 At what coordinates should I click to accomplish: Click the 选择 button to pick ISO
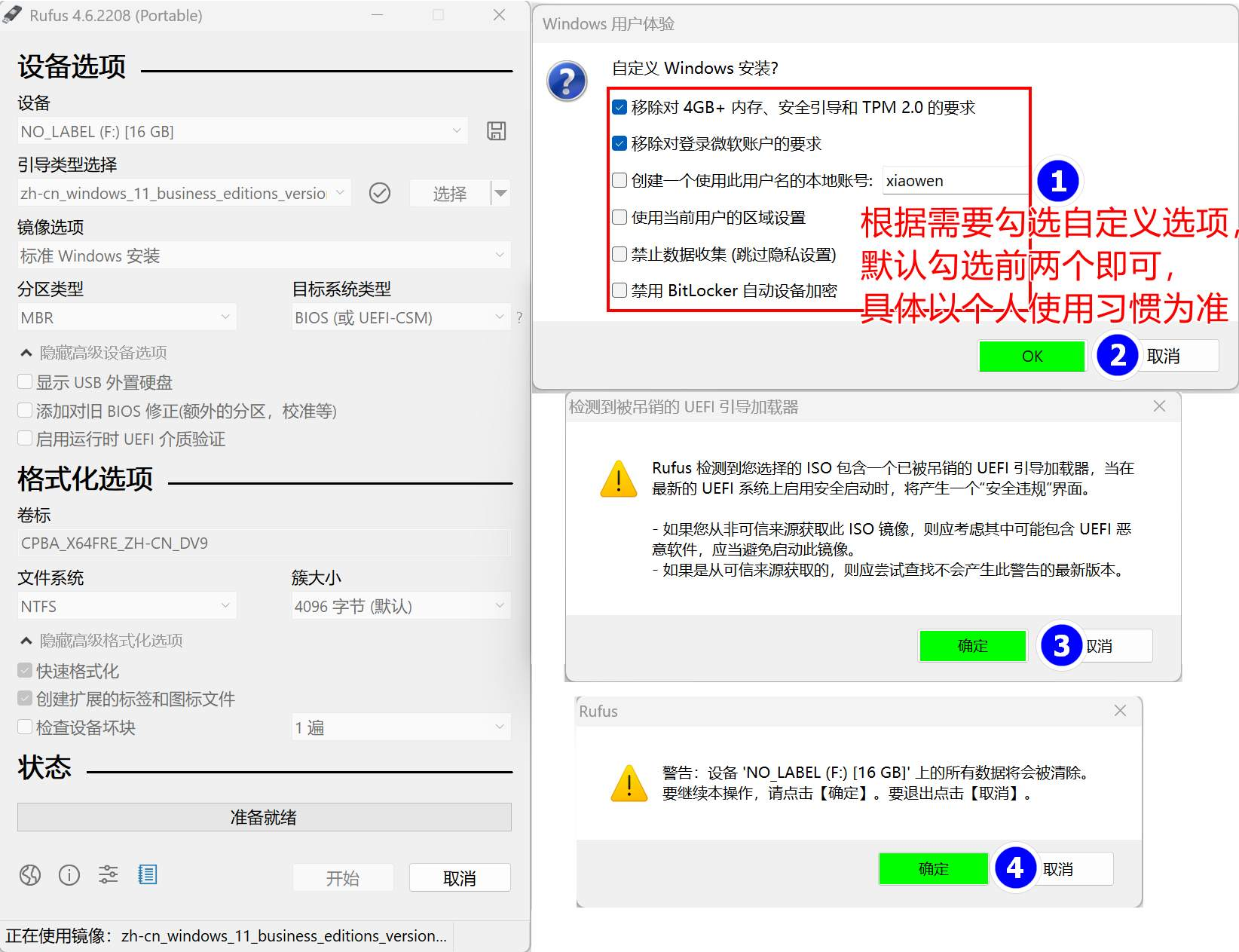pos(450,194)
